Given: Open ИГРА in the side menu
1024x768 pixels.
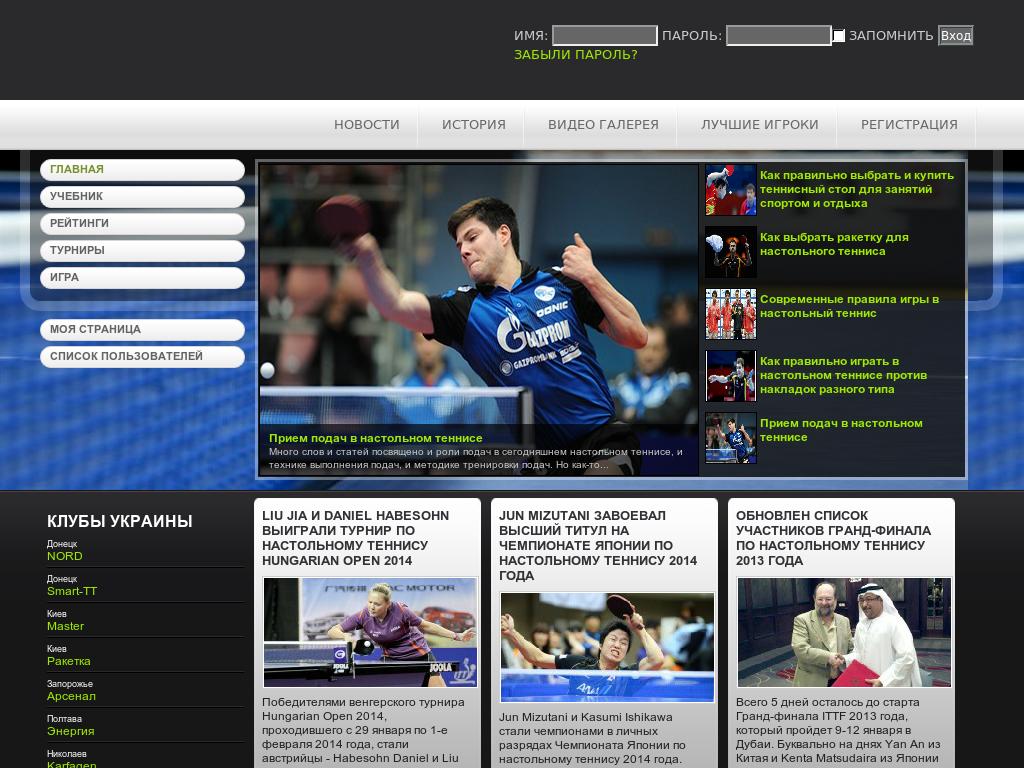Looking at the screenshot, I should pyautogui.click(x=142, y=278).
